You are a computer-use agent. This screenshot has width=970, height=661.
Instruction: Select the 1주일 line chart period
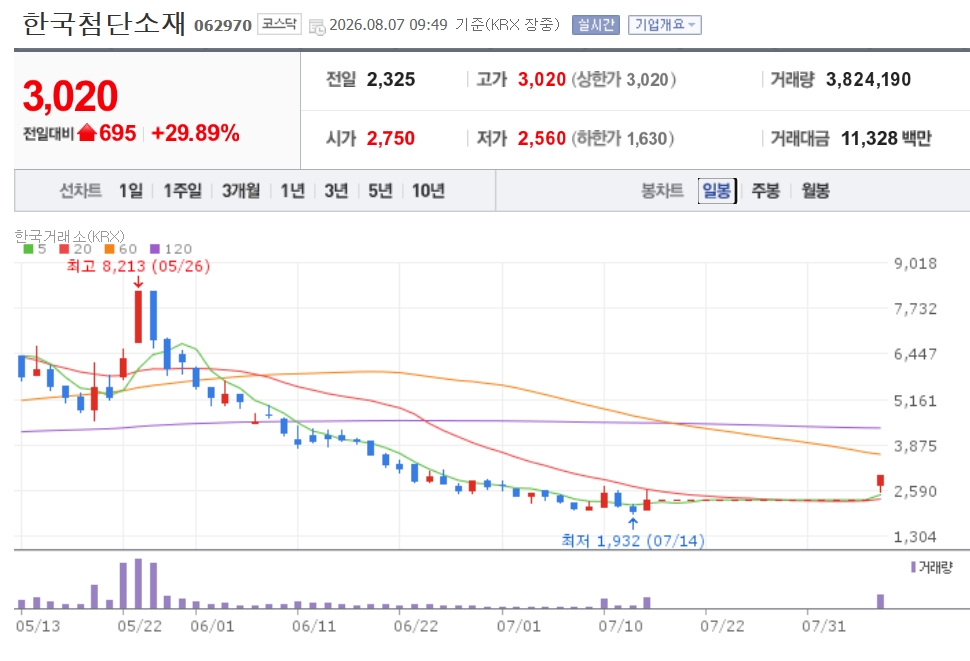182,190
